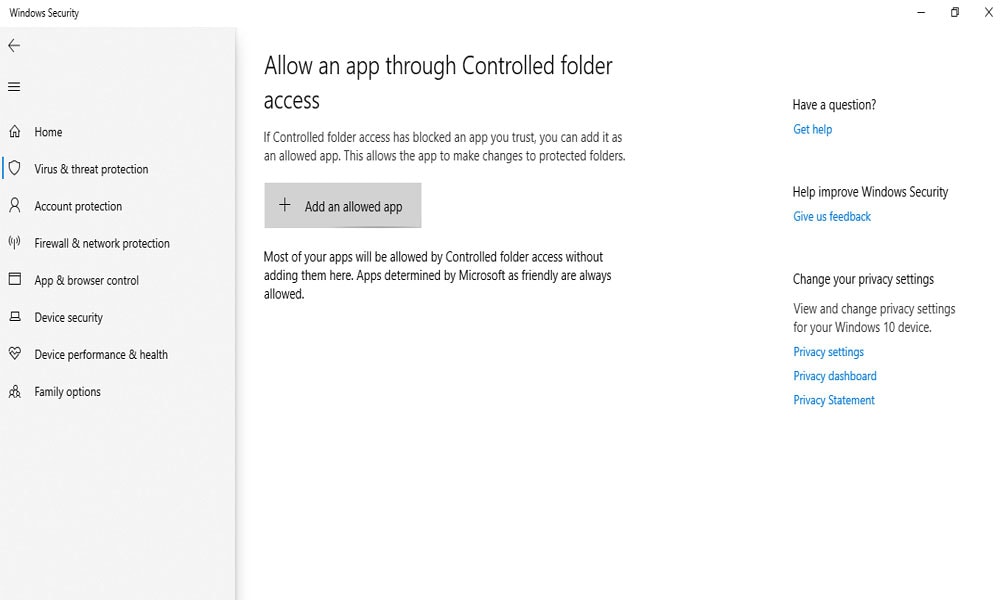The width and height of the screenshot is (1000, 600).
Task: Click the window icon for App control
Action: click(15, 279)
